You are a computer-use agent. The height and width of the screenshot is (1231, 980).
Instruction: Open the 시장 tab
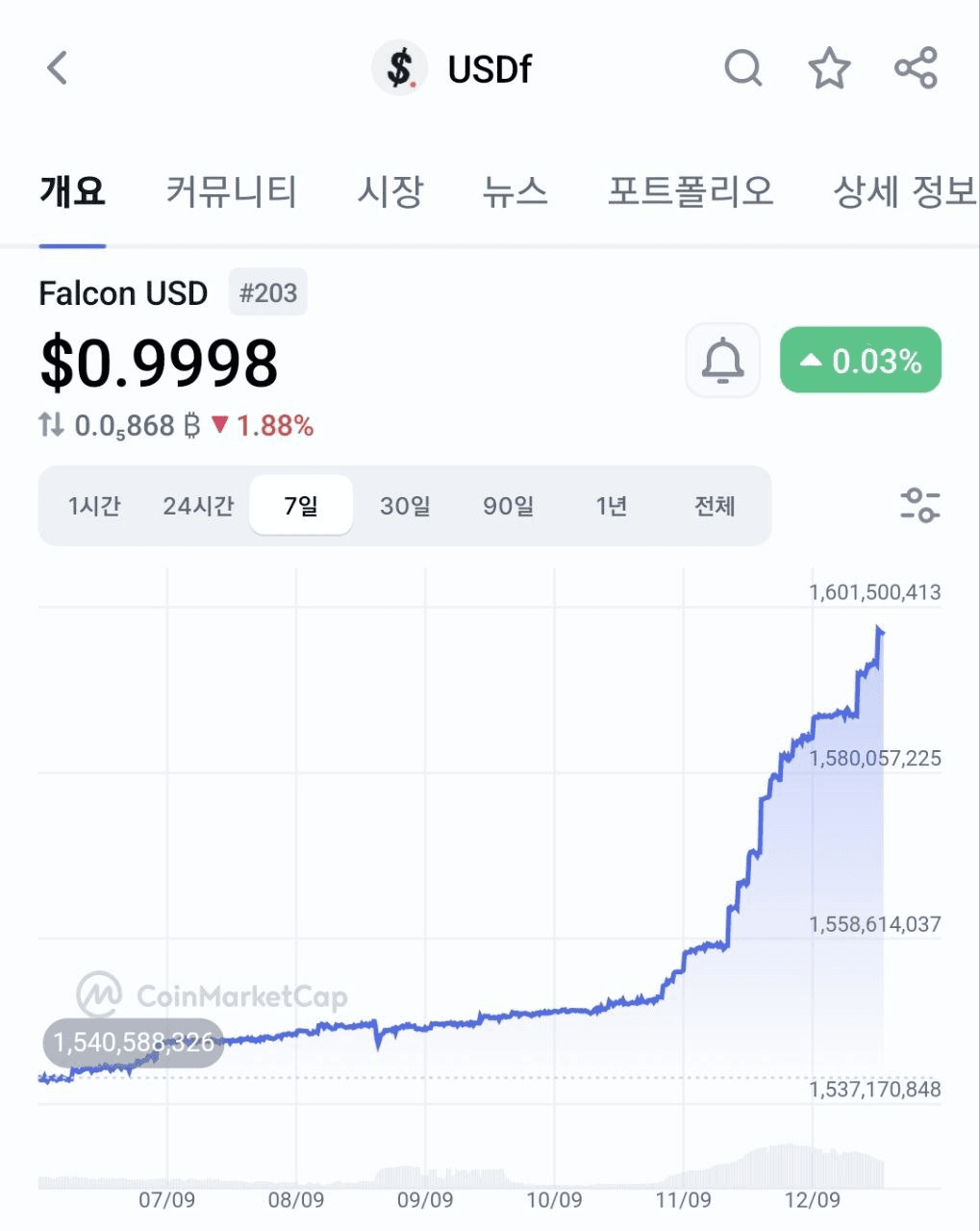tap(389, 191)
